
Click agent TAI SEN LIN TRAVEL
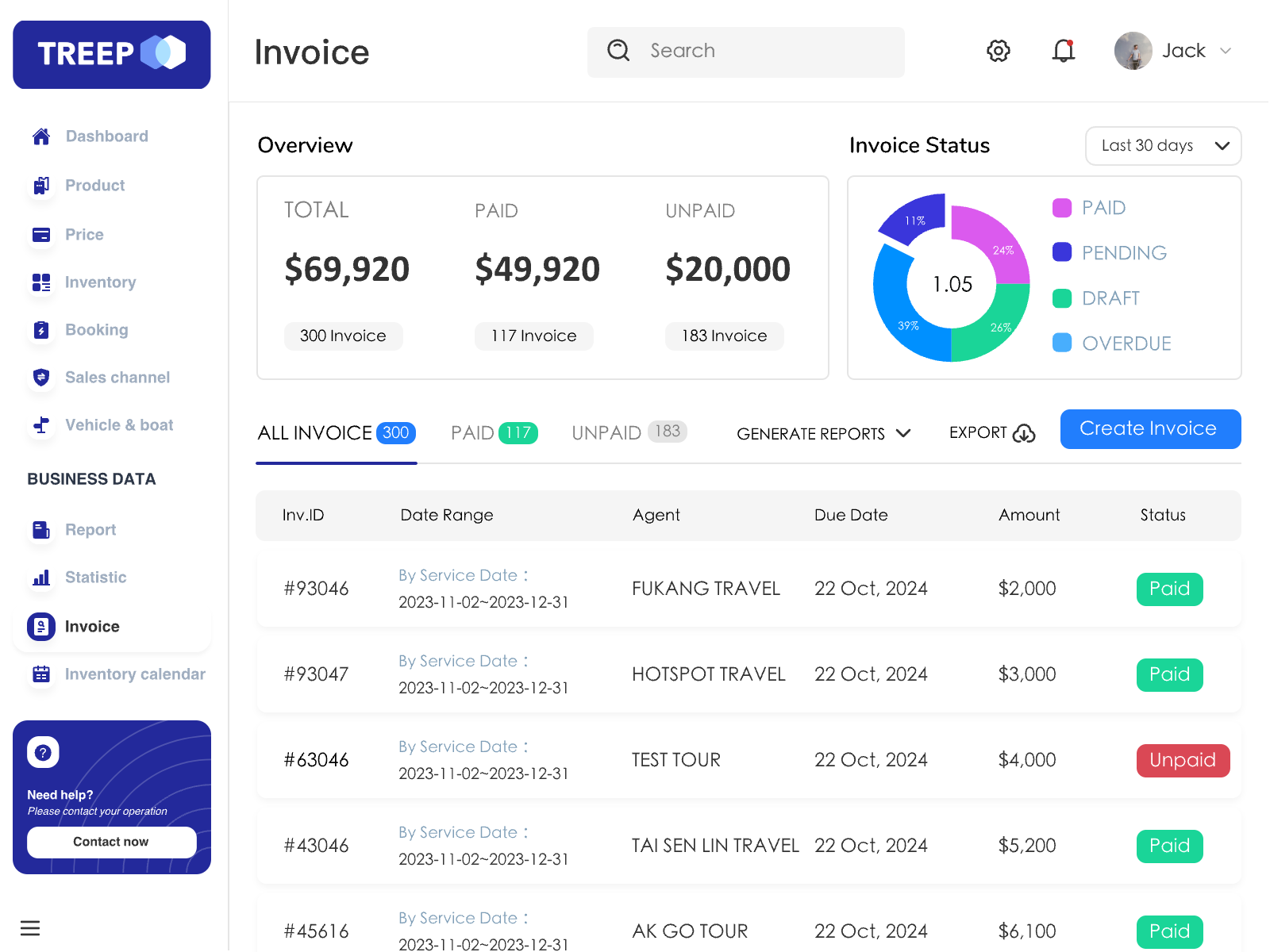(x=715, y=846)
